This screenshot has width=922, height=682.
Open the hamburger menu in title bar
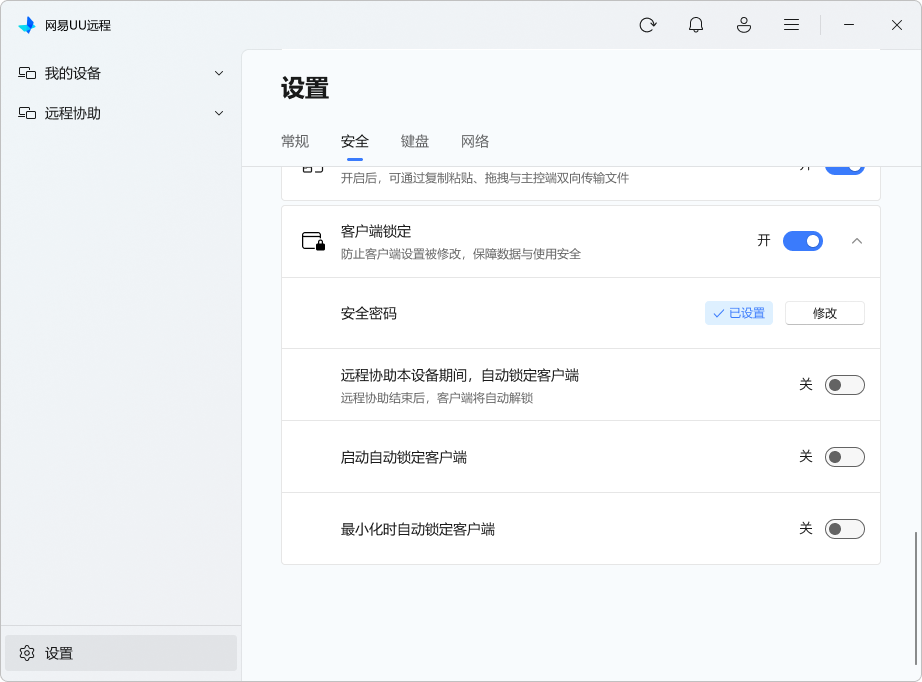[x=791, y=25]
